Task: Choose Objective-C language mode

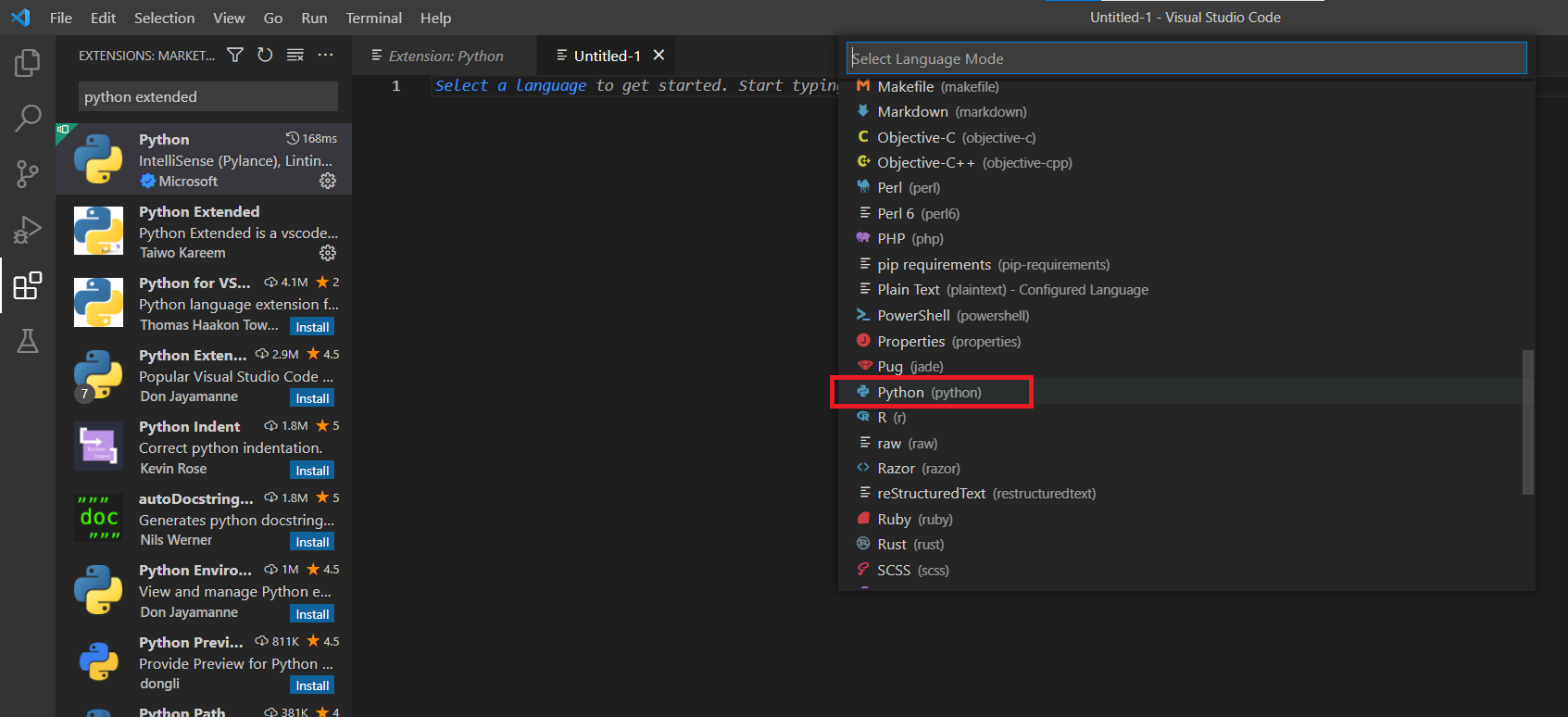Action: [1186, 137]
